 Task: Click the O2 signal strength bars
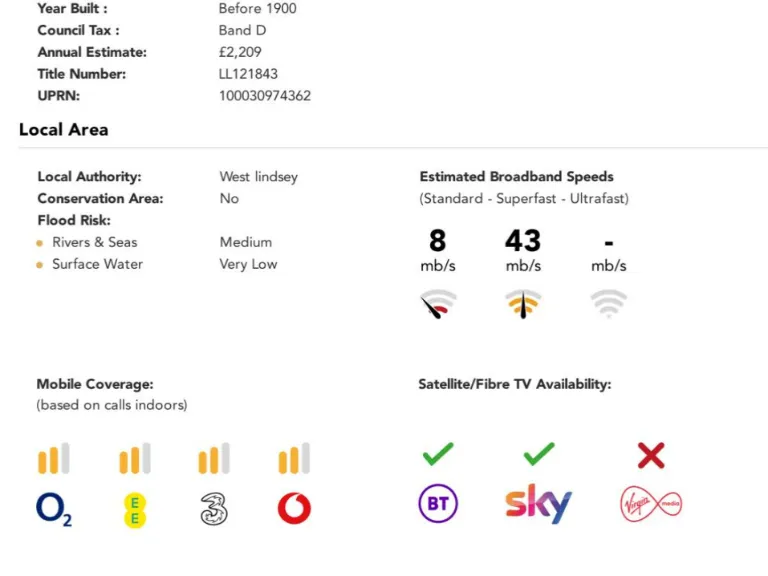[x=53, y=459]
